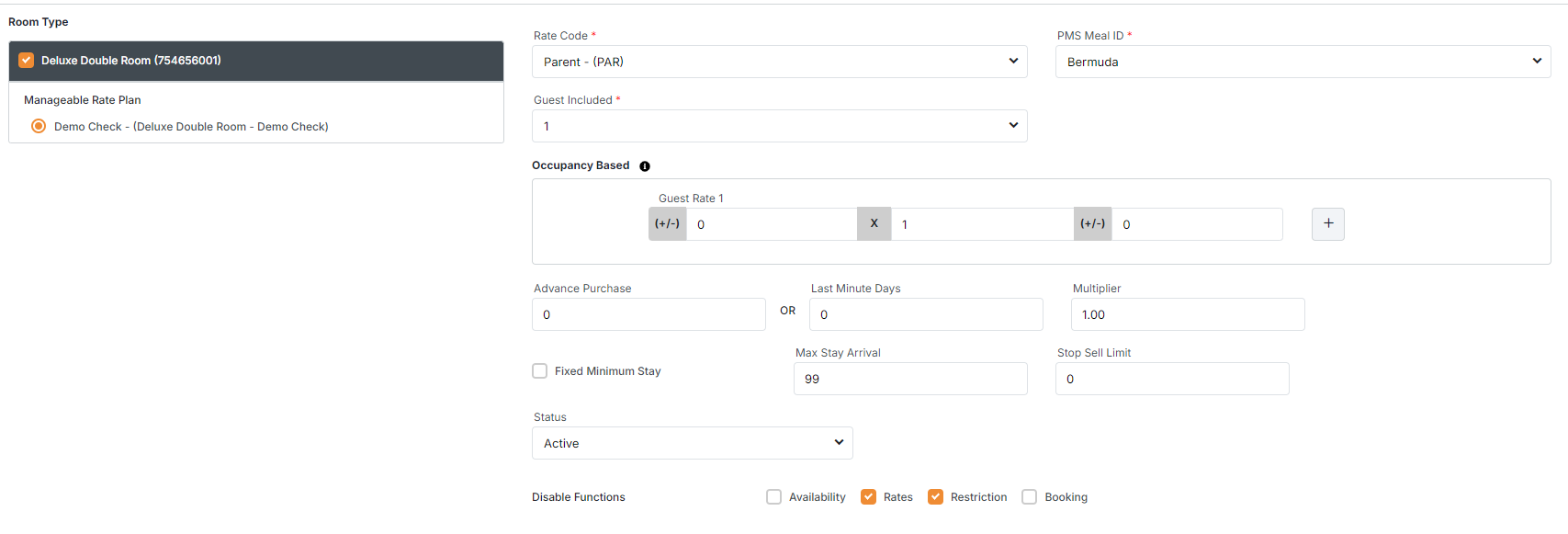Click the second (+/-) sign toggle

click(1092, 224)
